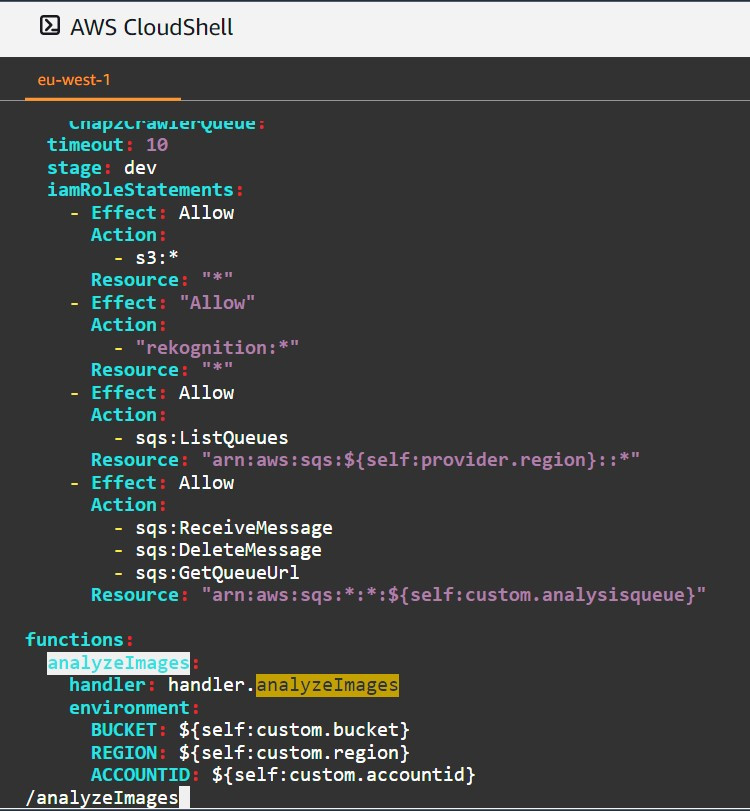
Task: Click the sqs:ReceiveMessage action line
Action: click(x=234, y=528)
